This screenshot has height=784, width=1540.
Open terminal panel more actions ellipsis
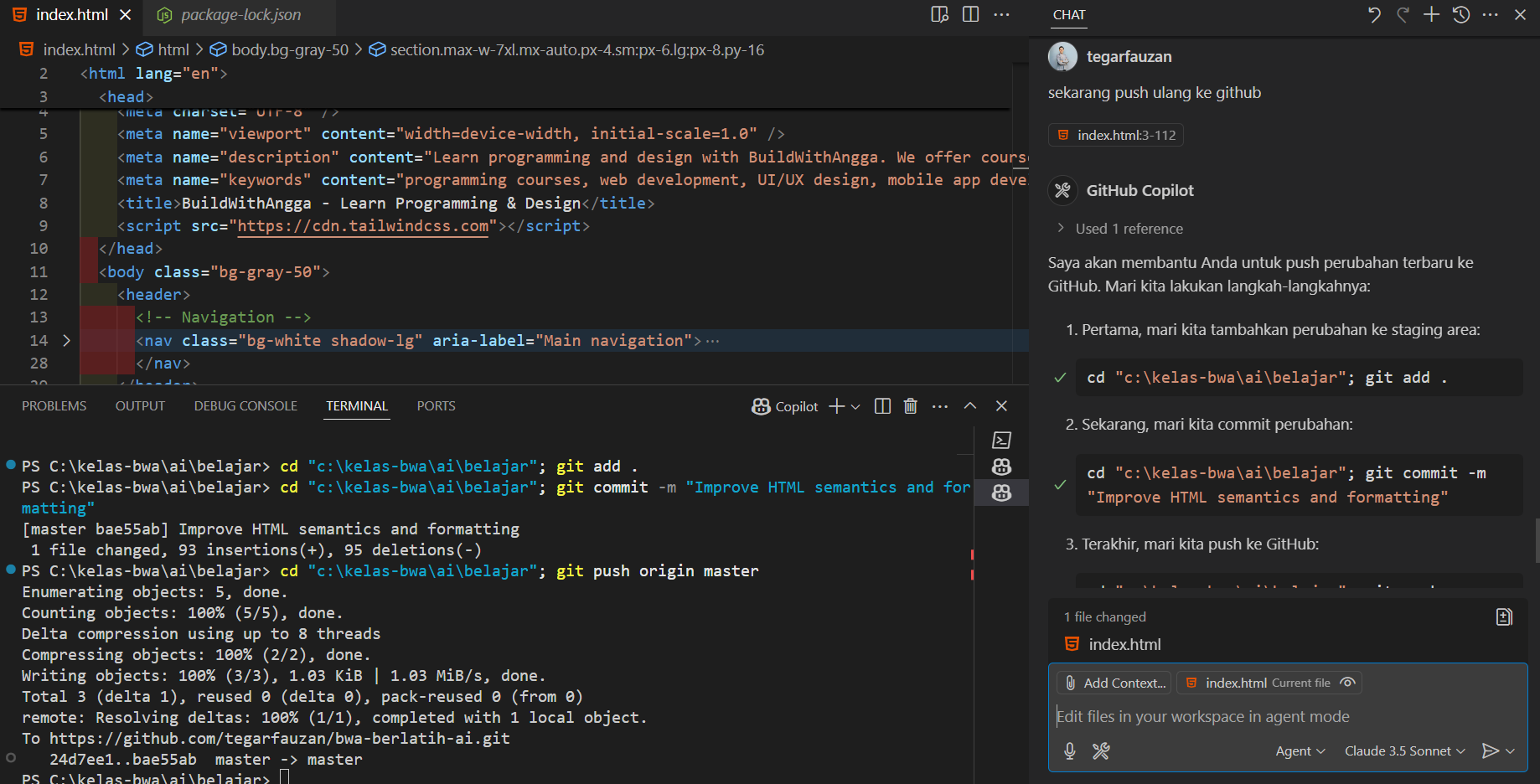coord(940,406)
